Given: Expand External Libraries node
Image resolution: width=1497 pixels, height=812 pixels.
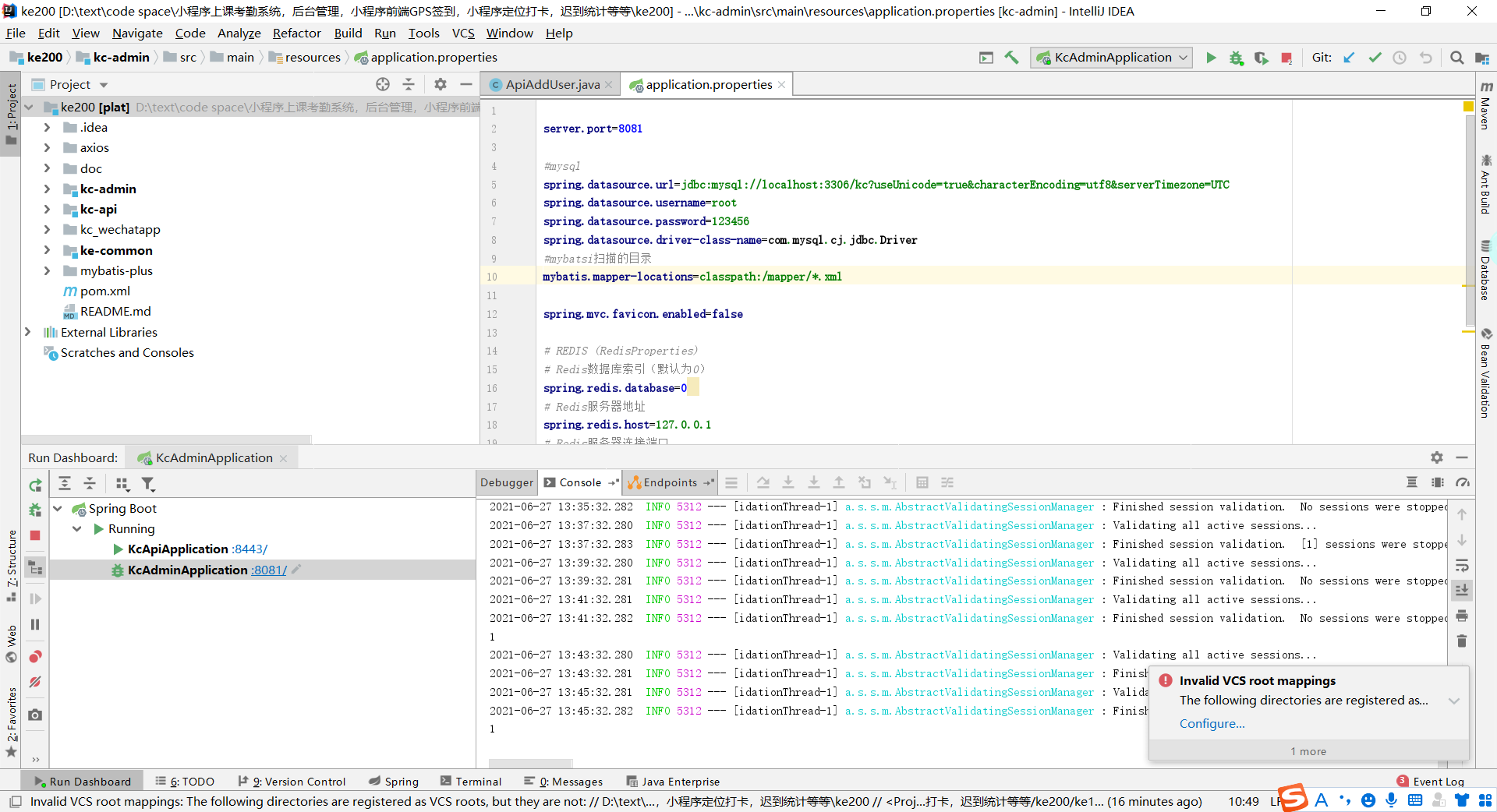Looking at the screenshot, I should [x=28, y=332].
